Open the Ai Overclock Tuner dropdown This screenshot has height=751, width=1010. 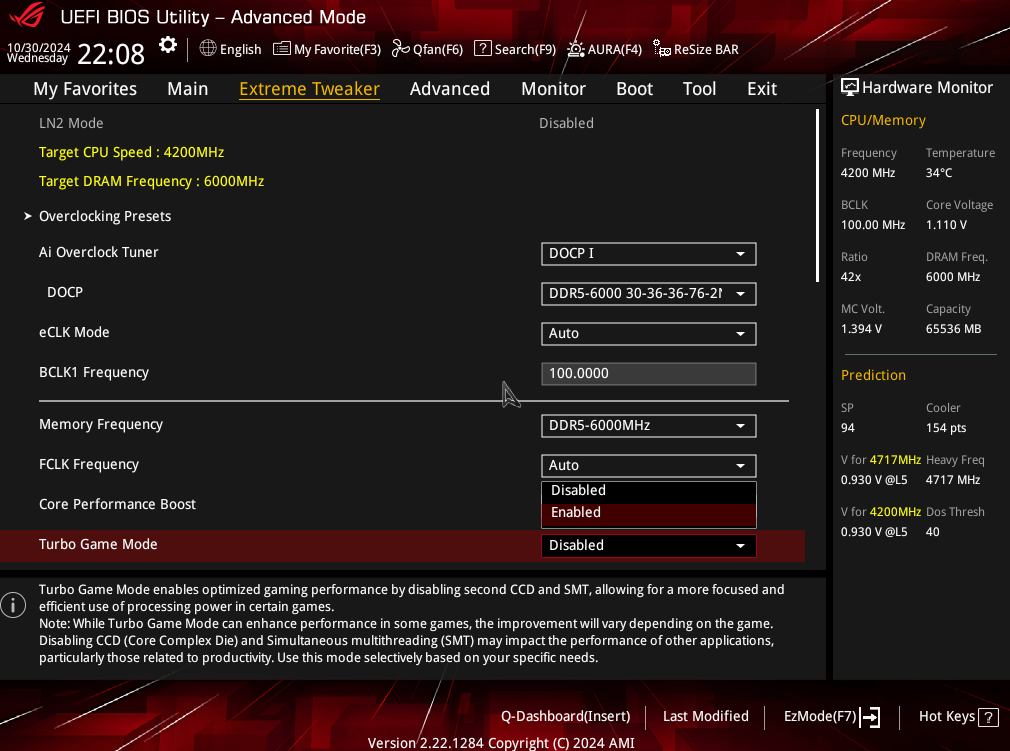pos(649,254)
